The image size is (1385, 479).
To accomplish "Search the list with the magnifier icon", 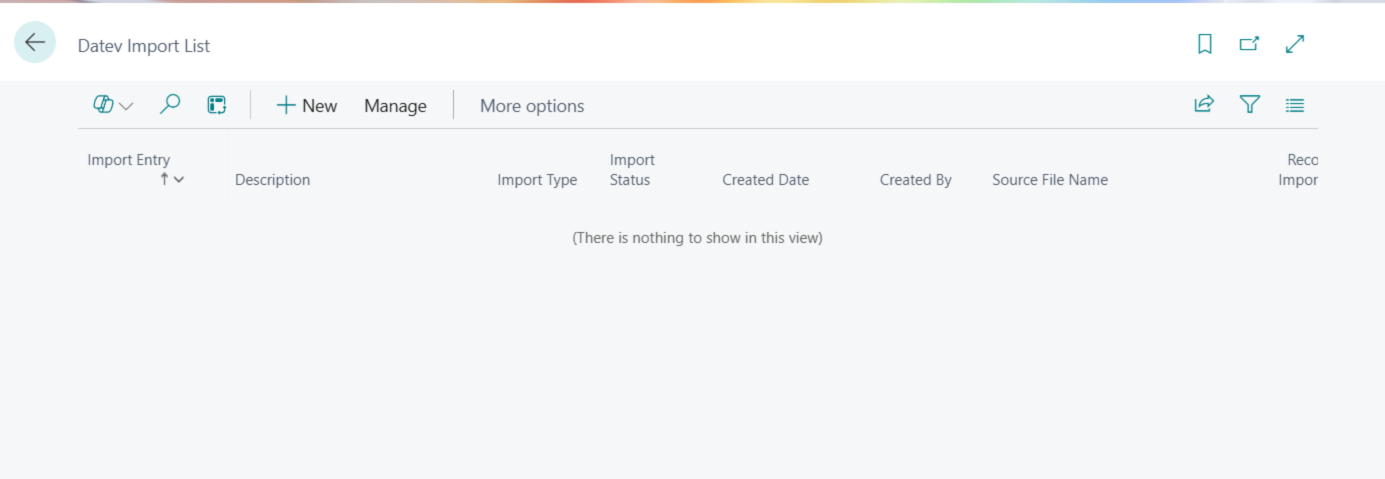I will coord(170,105).
